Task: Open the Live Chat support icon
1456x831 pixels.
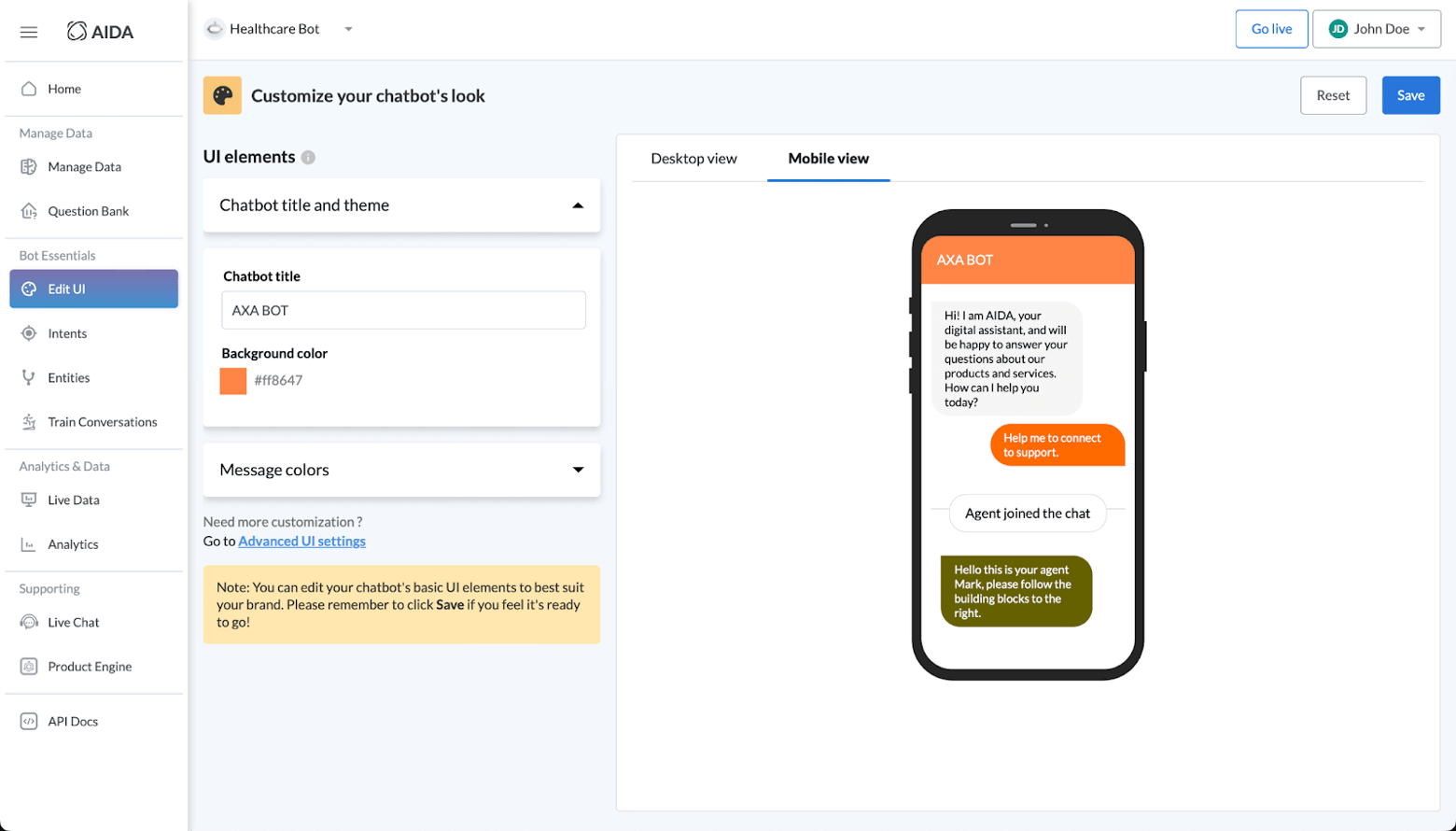Action: [x=29, y=622]
